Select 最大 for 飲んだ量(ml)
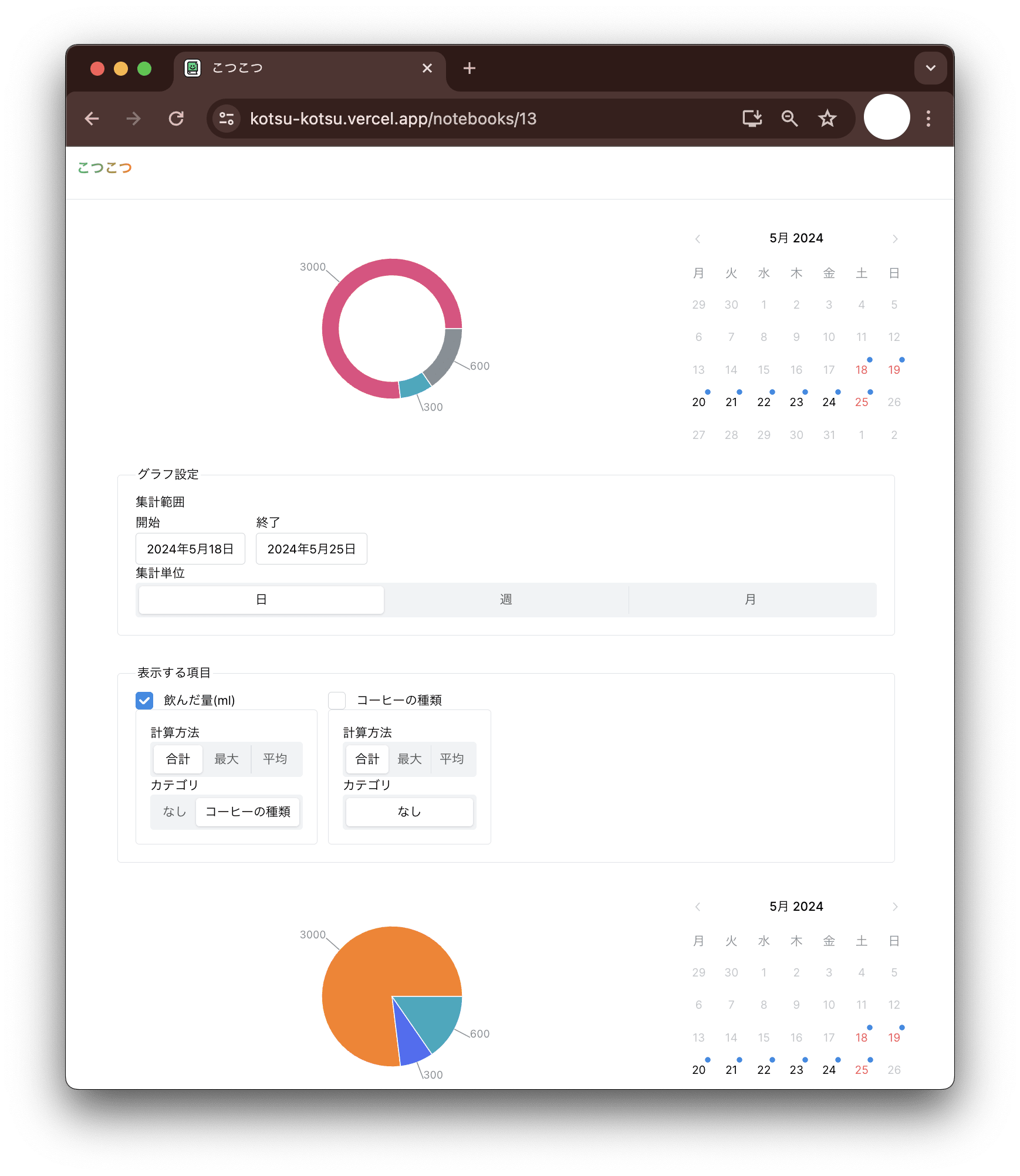The height and width of the screenshot is (1176, 1020). coord(227,759)
